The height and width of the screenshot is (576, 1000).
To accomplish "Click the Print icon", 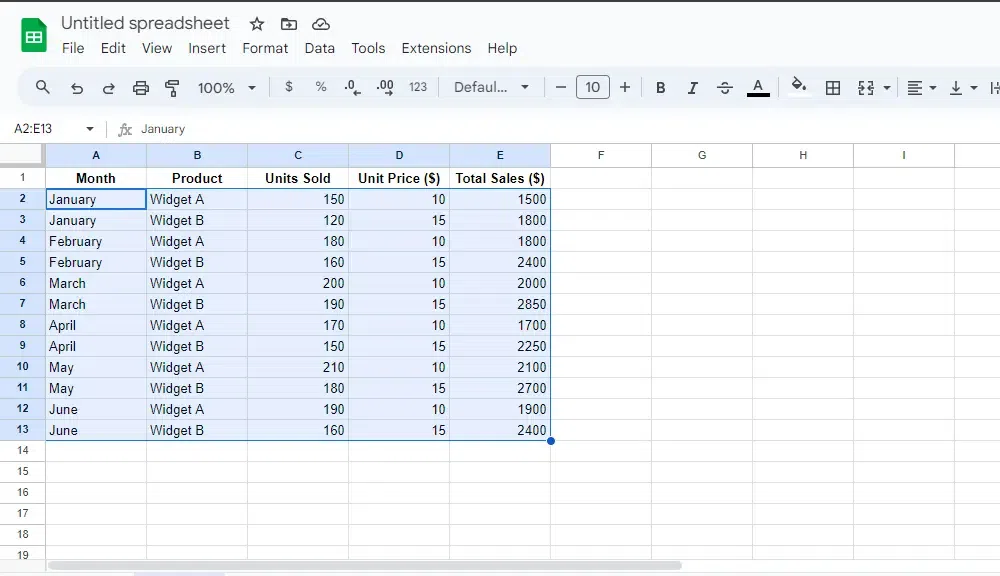I will pyautogui.click(x=140, y=88).
